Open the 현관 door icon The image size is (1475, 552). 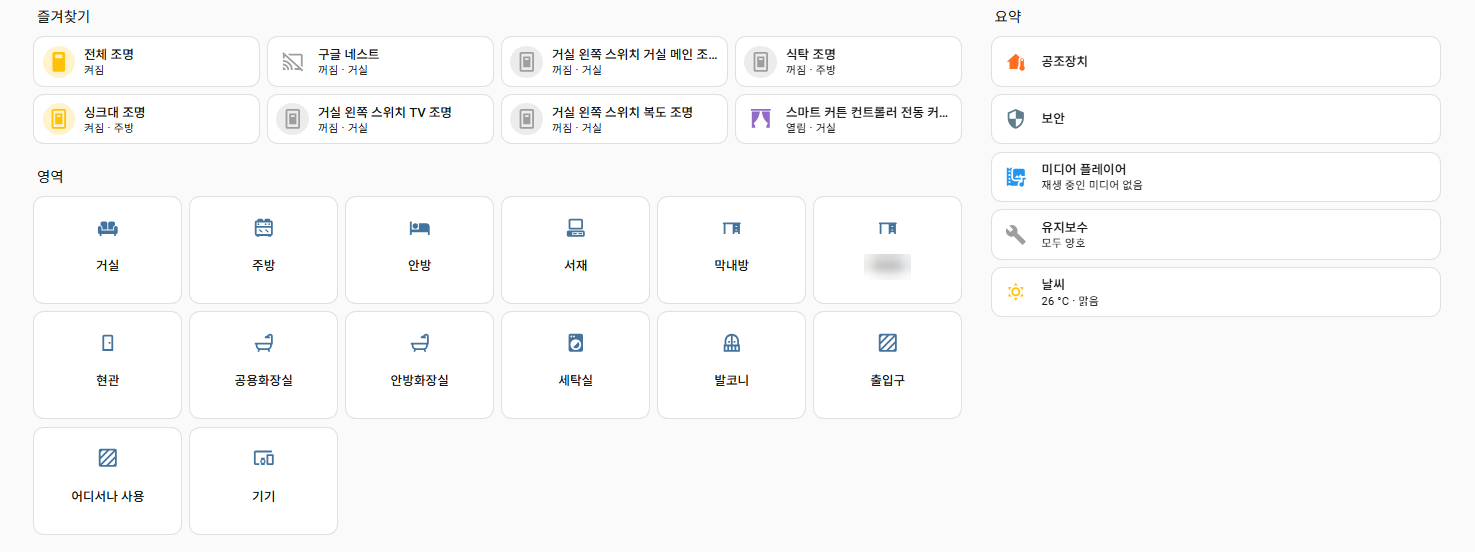[108, 343]
